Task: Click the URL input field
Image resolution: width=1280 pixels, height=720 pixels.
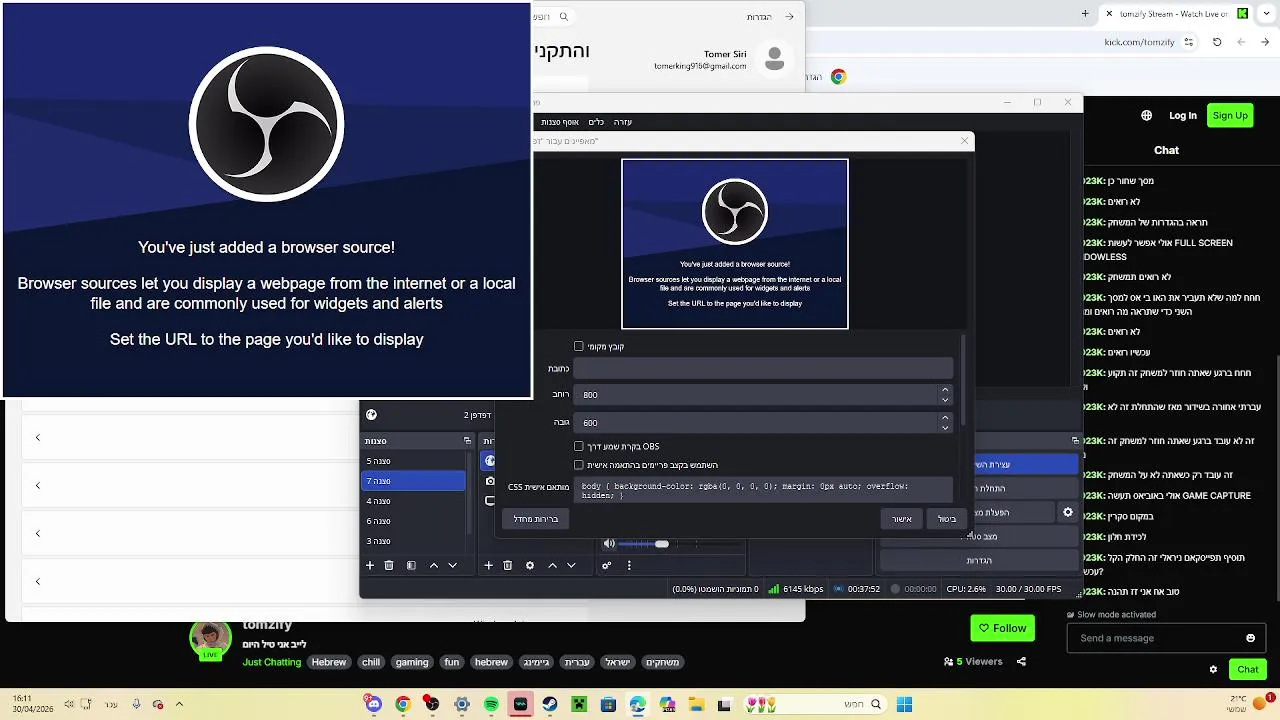Action: (763, 368)
